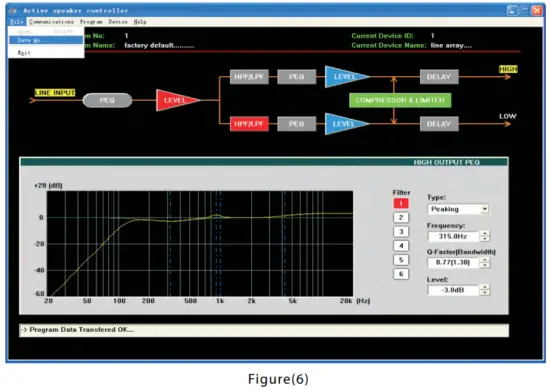Click the yellow HIGH output label
This screenshot has height=389, width=550.
(x=508, y=69)
